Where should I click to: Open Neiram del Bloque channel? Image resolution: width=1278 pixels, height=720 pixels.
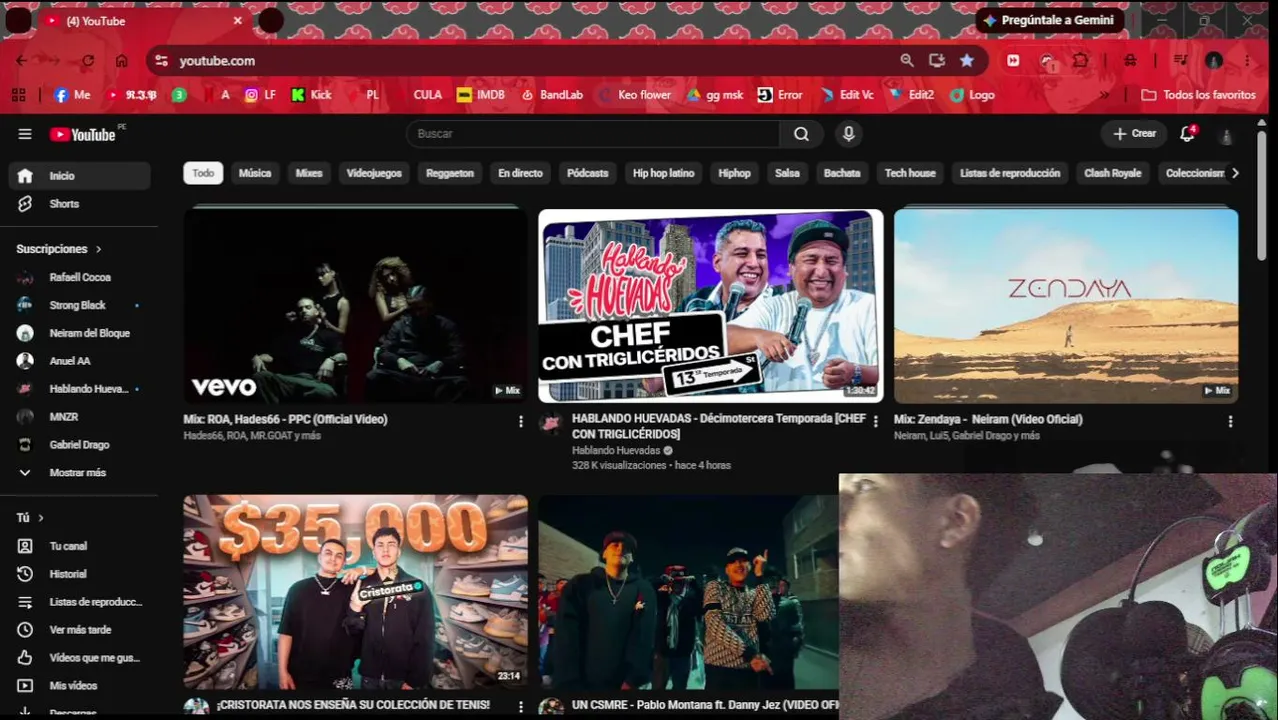[80, 333]
